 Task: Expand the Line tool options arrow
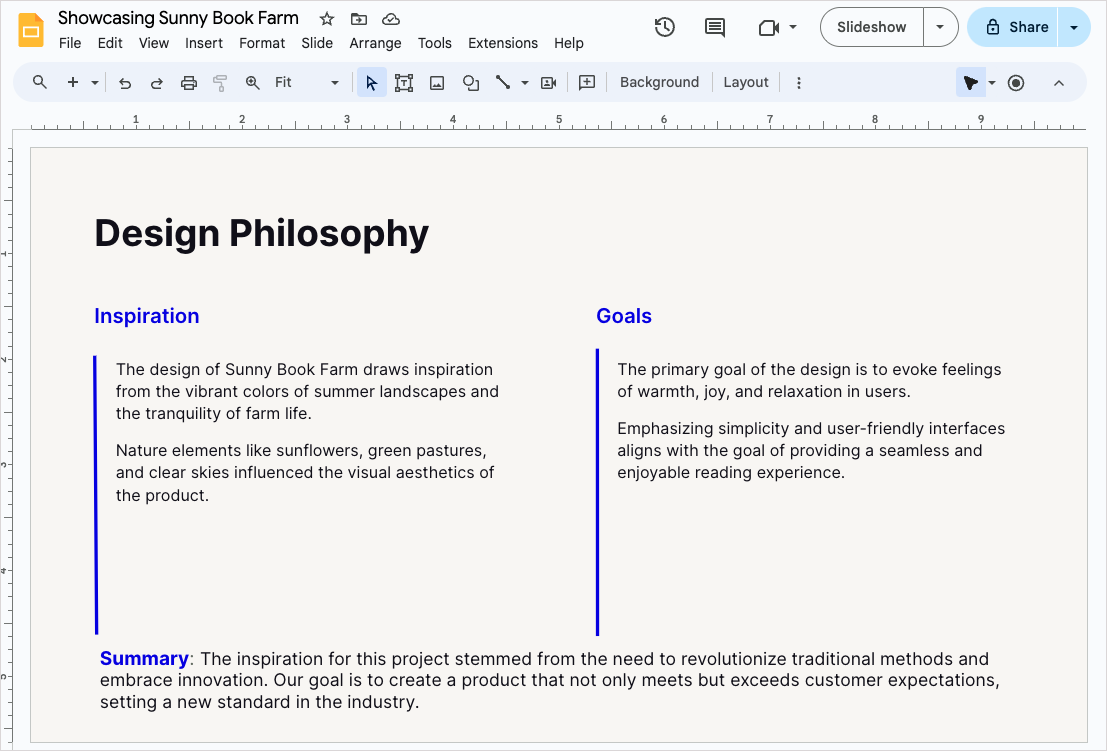[525, 83]
